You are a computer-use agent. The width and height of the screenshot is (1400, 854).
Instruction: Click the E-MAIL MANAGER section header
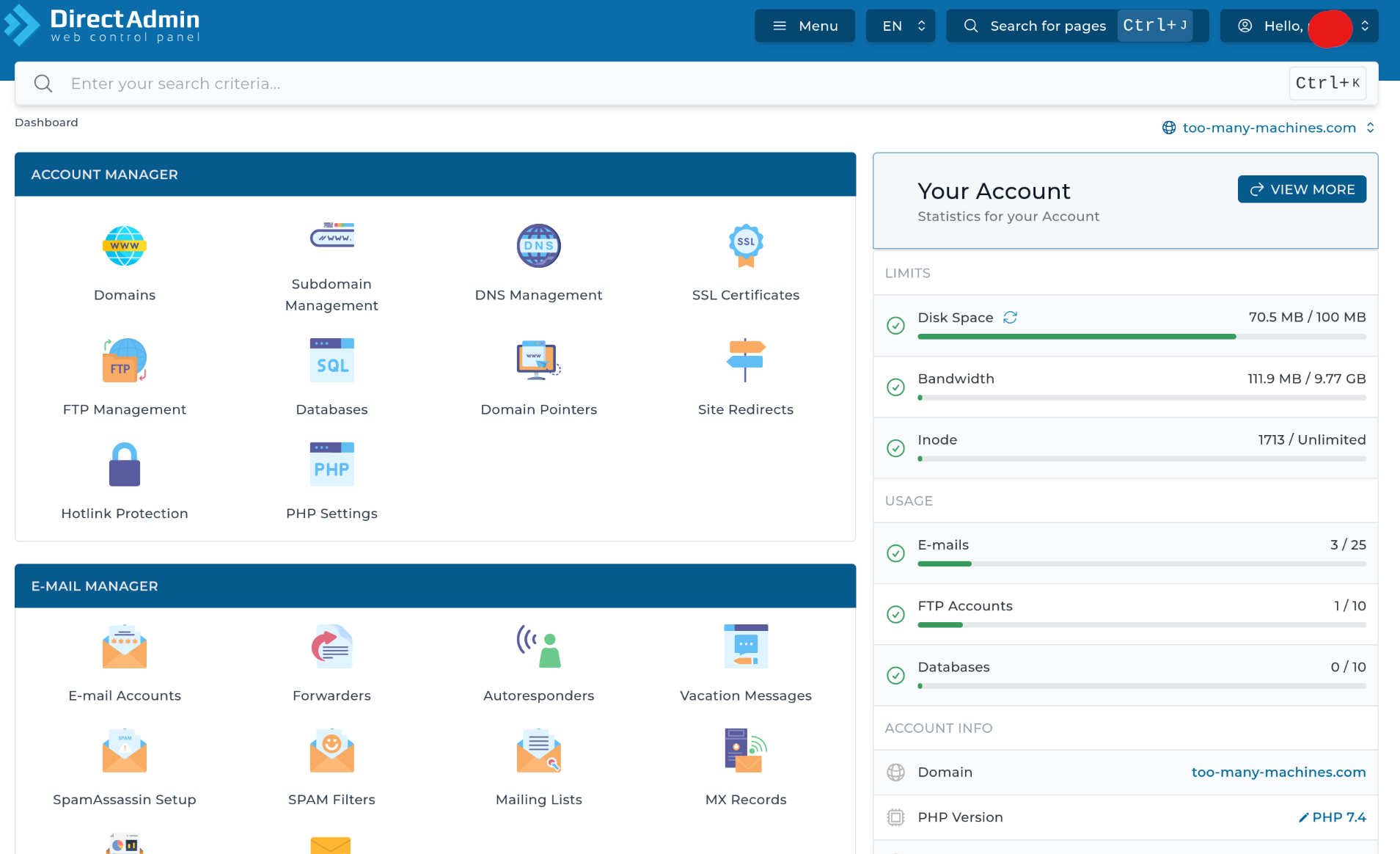pyautogui.click(x=435, y=586)
